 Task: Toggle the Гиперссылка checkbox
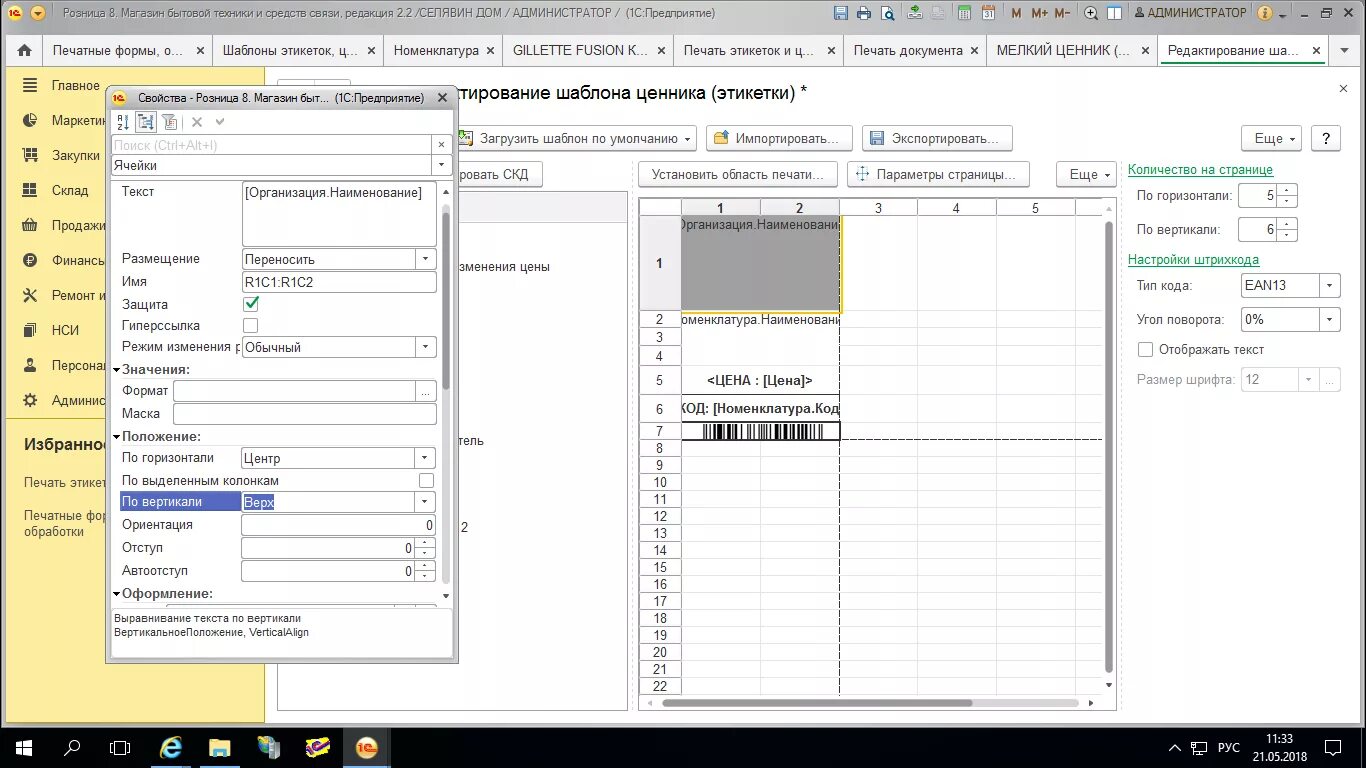point(251,326)
